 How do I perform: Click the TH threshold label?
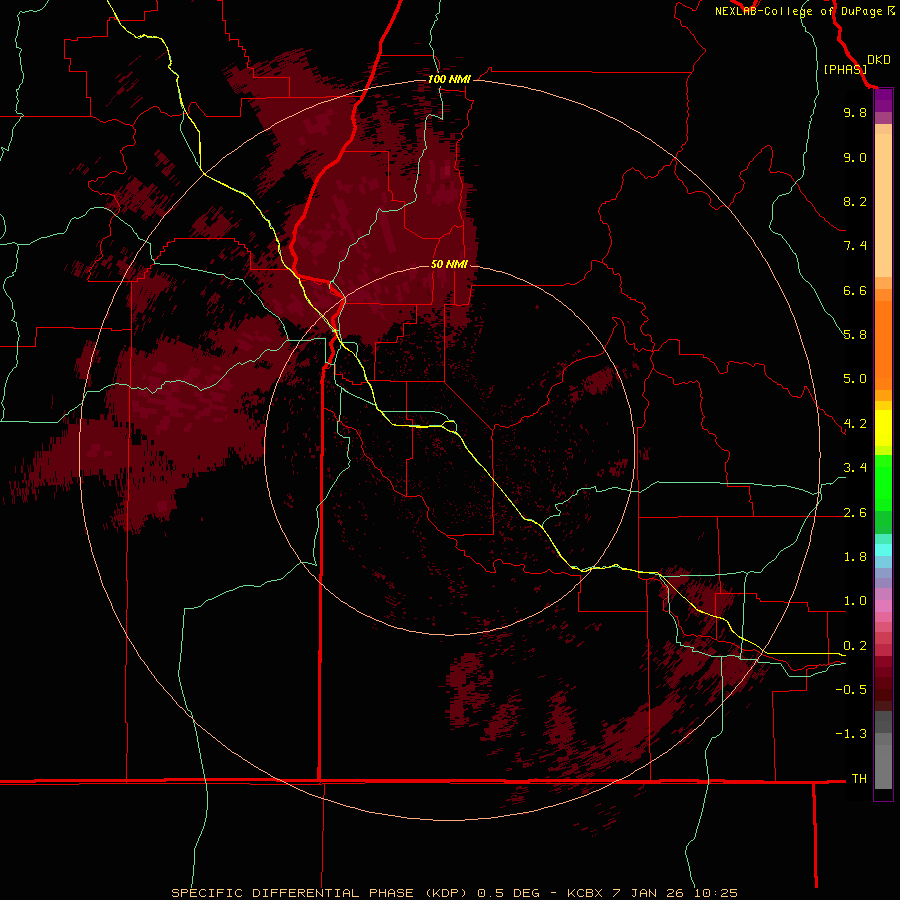tap(859, 779)
